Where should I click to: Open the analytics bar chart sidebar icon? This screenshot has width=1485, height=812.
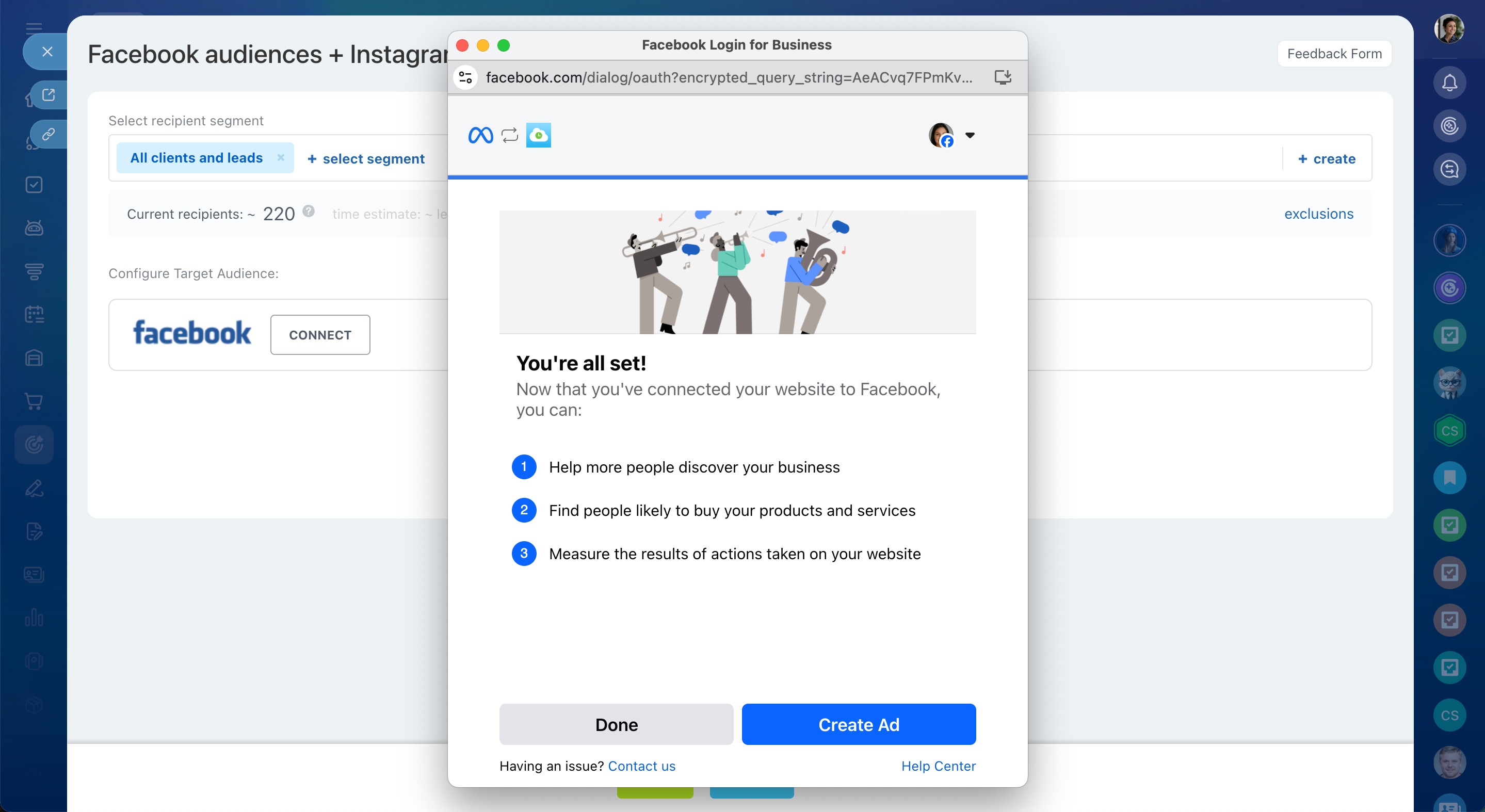34,617
